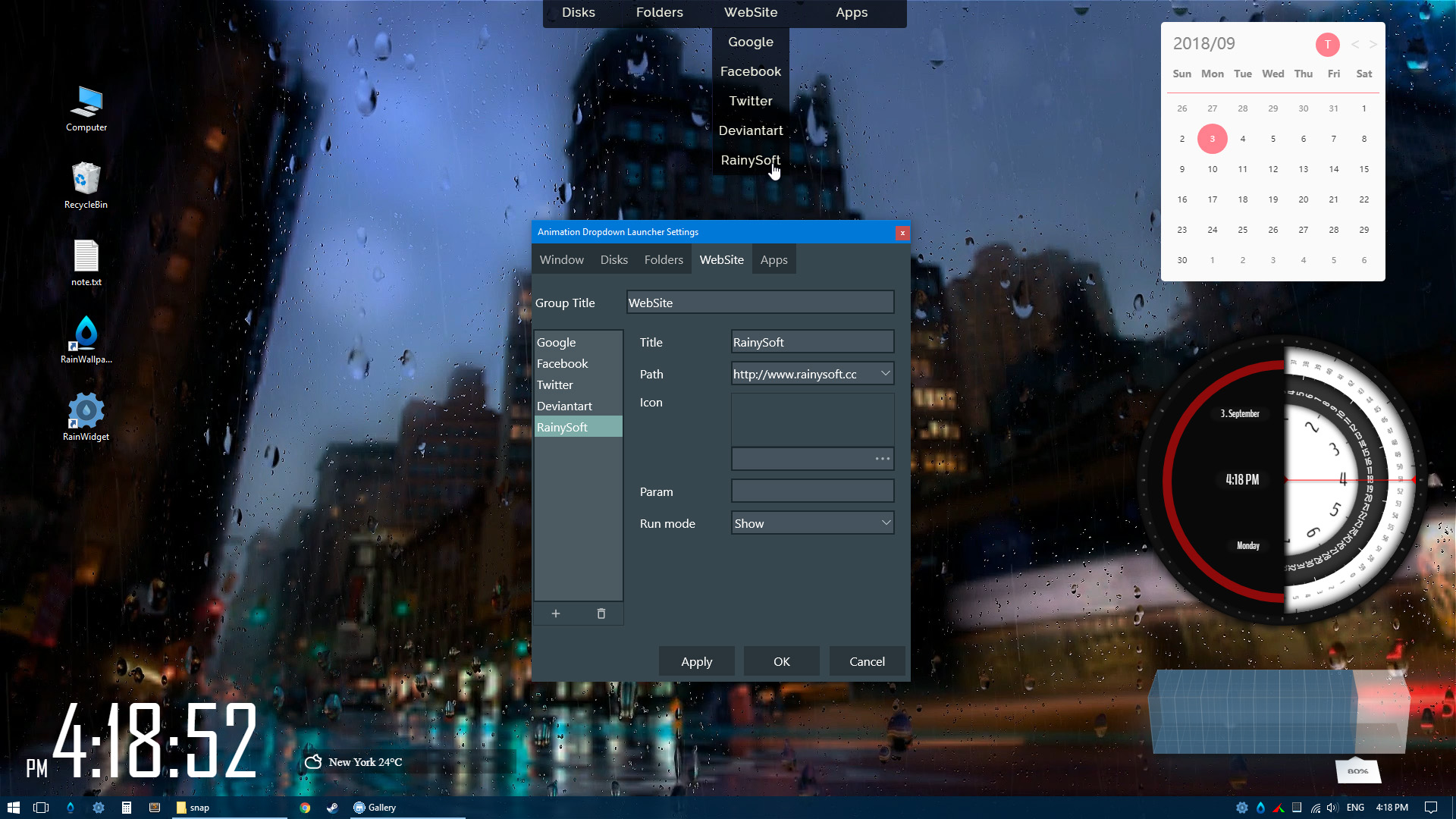Delete RainySoft entry using the trash icon

coord(601,613)
